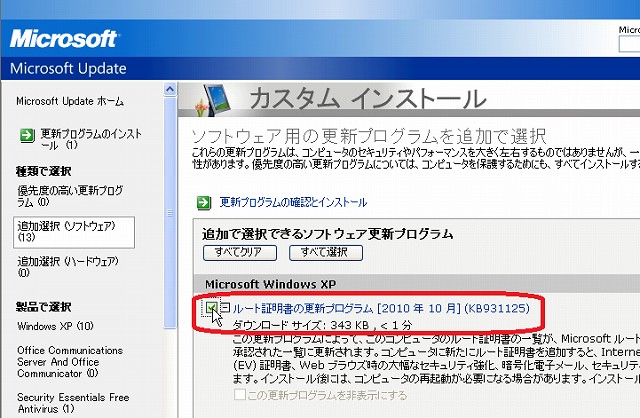Click green arrow icon beside 更新プログラムのインストール

(x=27, y=135)
